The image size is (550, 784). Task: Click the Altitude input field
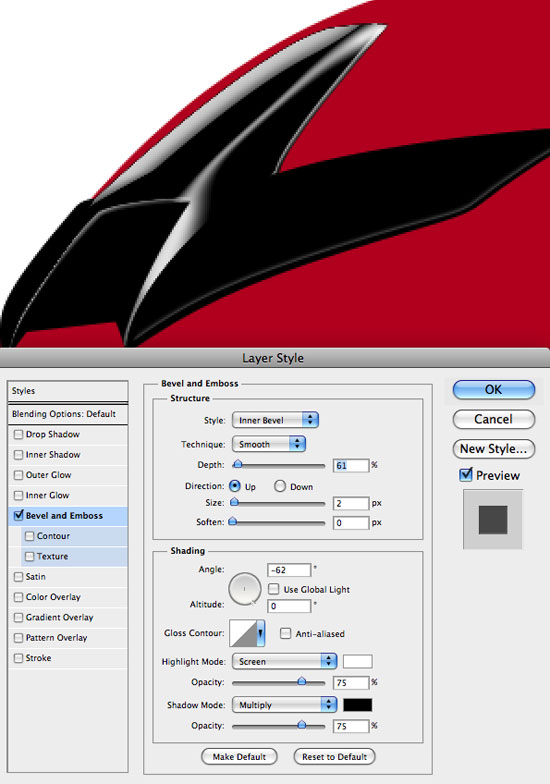pyautogui.click(x=289, y=606)
